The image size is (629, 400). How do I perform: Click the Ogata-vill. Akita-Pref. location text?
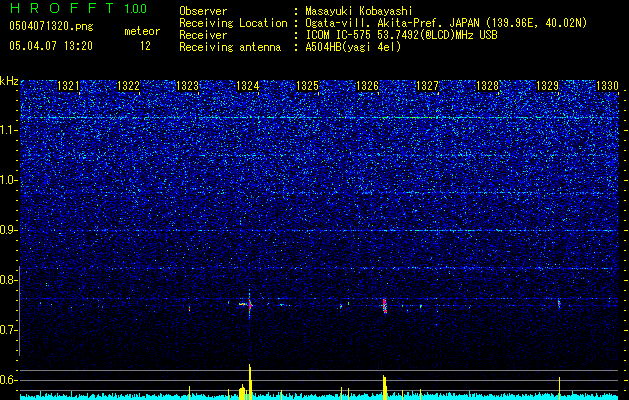coord(445,23)
